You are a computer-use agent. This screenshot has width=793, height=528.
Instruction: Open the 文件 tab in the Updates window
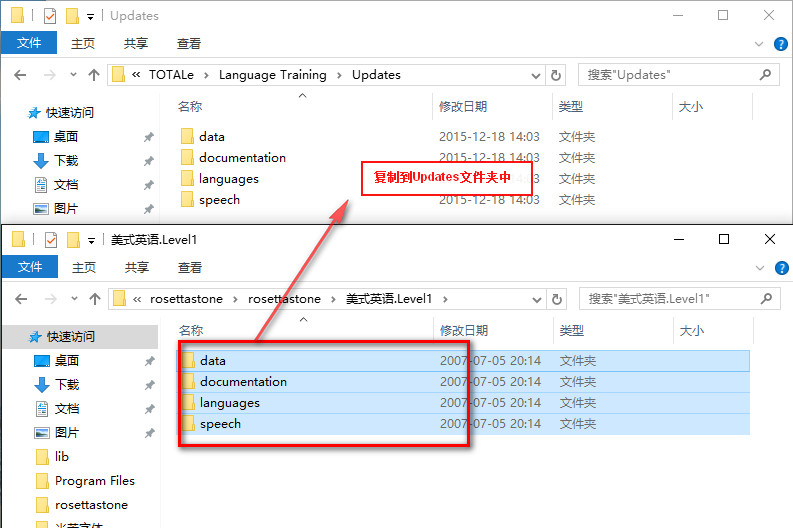coord(29,43)
